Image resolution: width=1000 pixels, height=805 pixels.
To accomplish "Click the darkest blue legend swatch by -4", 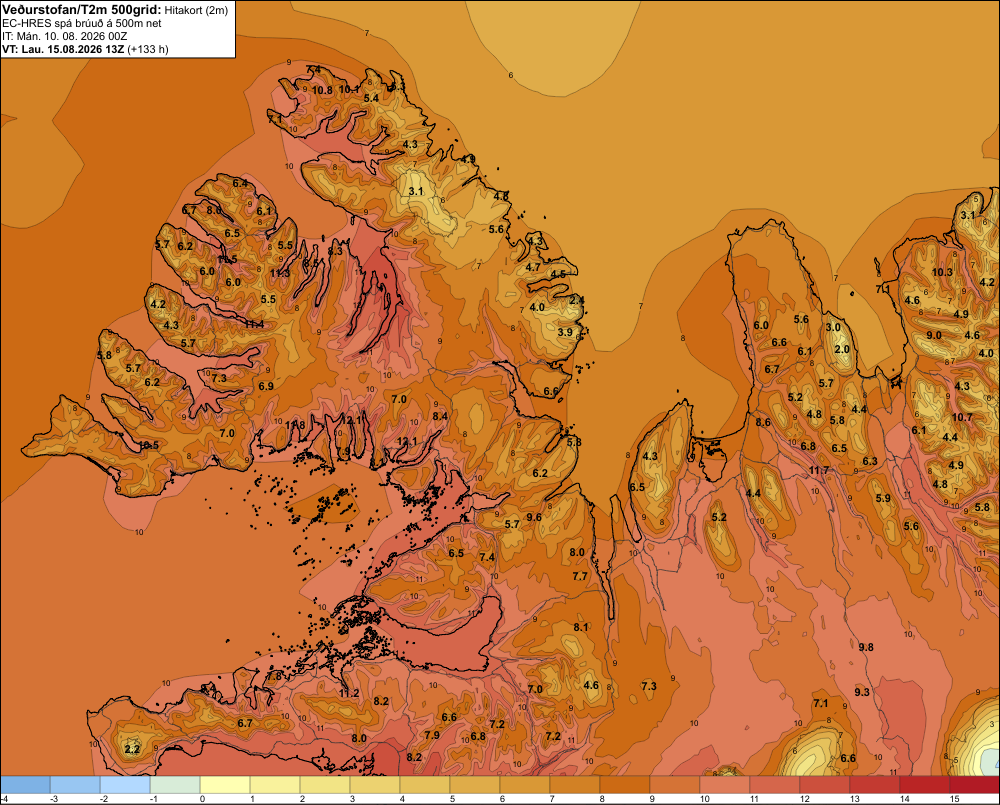I will click(26, 785).
